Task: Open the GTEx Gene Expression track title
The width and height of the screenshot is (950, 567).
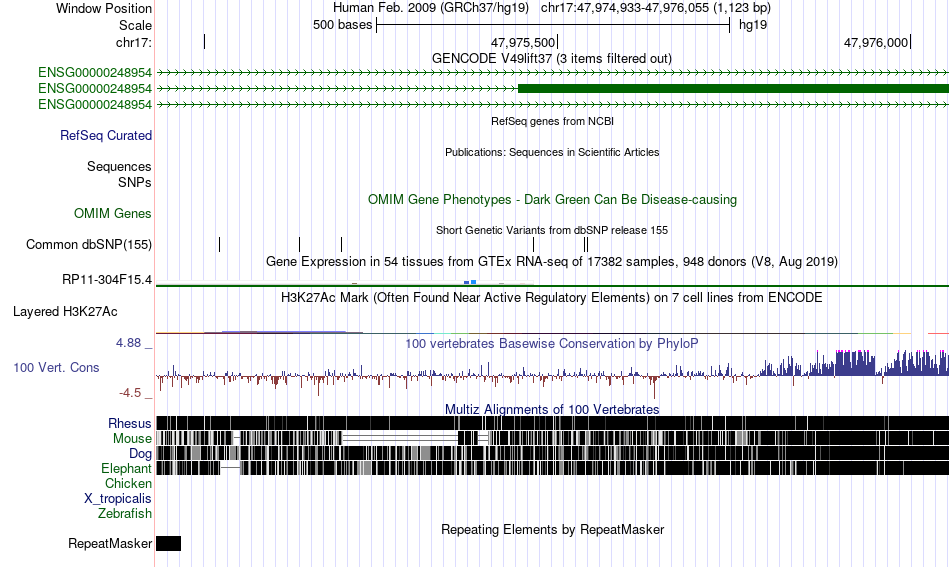Action: 552,262
